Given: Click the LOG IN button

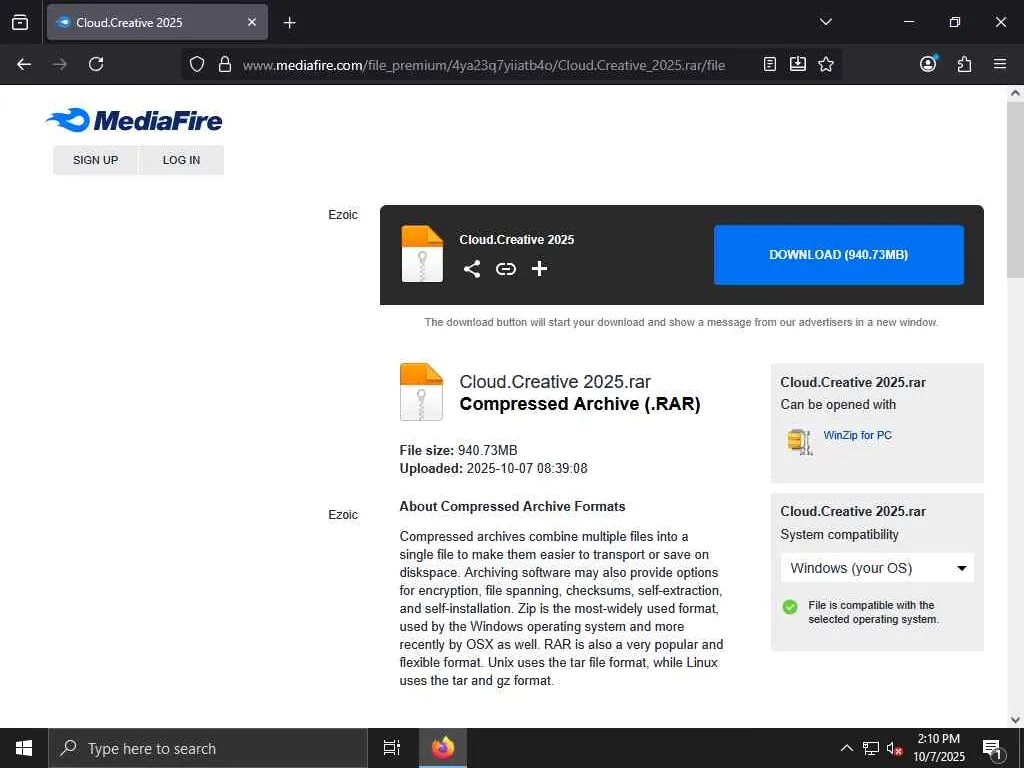Looking at the screenshot, I should point(182,160).
